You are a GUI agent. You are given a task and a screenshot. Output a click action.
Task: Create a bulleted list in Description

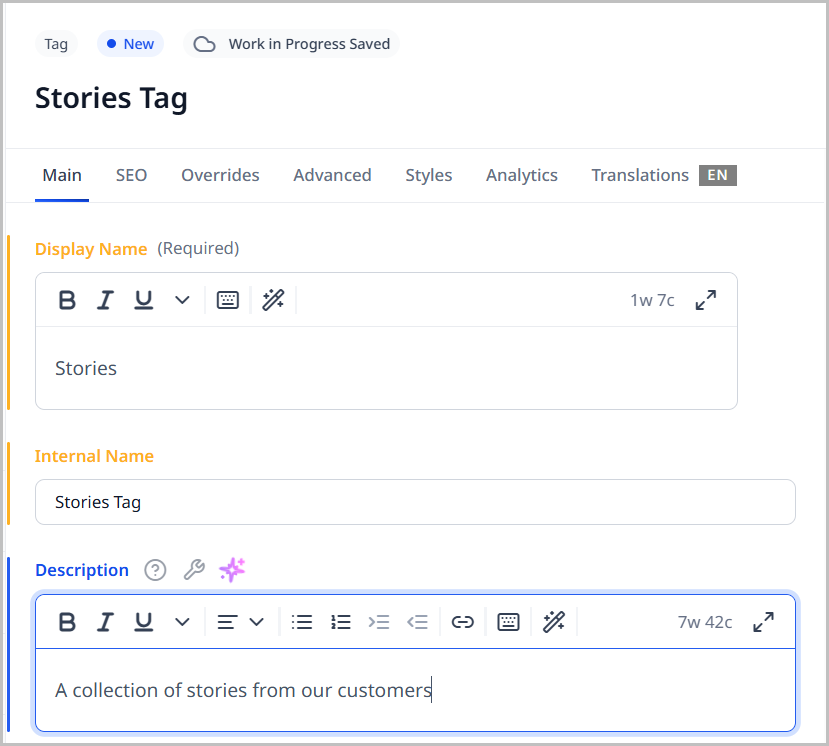(x=302, y=622)
